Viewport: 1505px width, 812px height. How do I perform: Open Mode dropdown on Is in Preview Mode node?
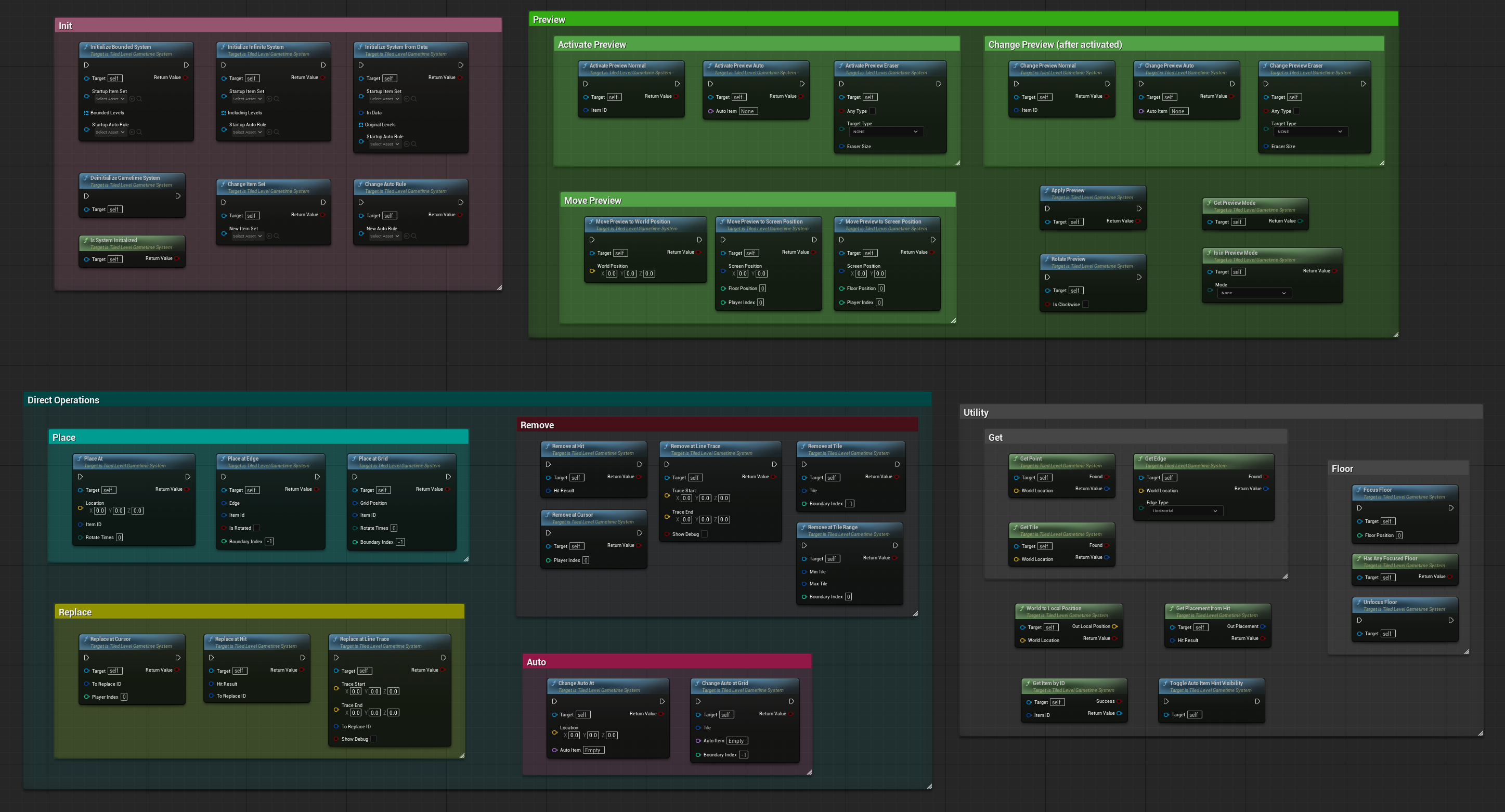pyautogui.click(x=1253, y=293)
